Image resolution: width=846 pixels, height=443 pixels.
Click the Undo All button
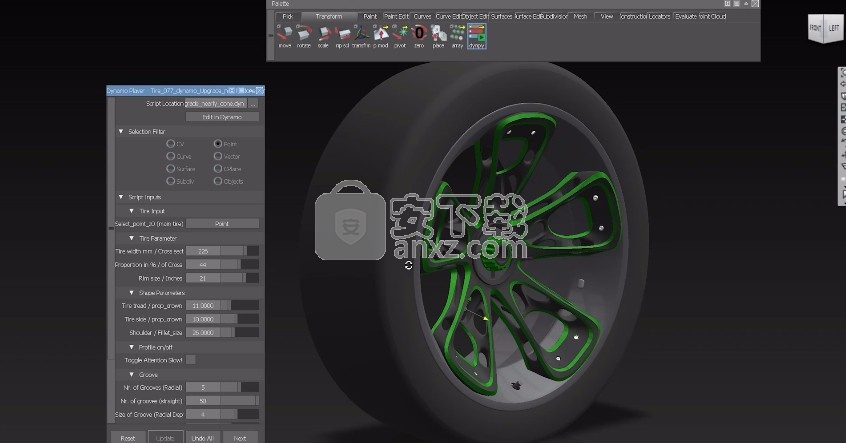203,438
